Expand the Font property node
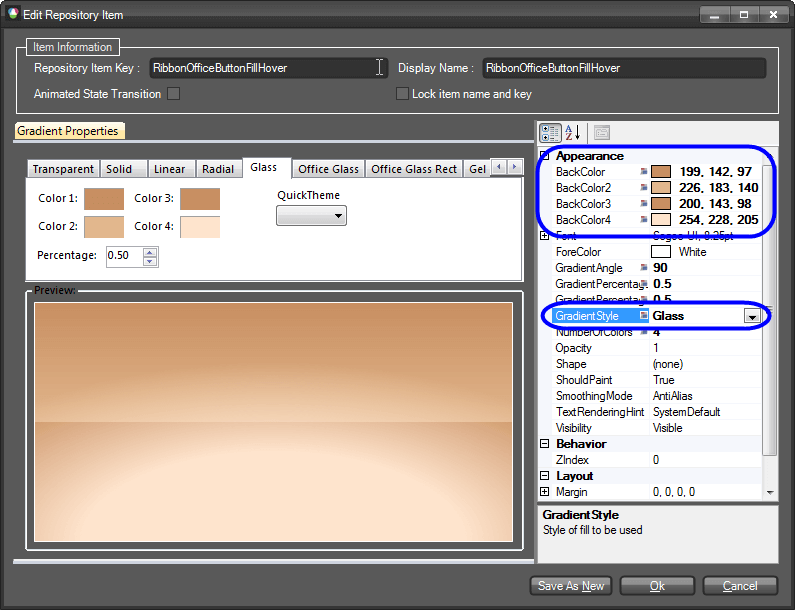The height and width of the screenshot is (610, 795). (x=545, y=236)
